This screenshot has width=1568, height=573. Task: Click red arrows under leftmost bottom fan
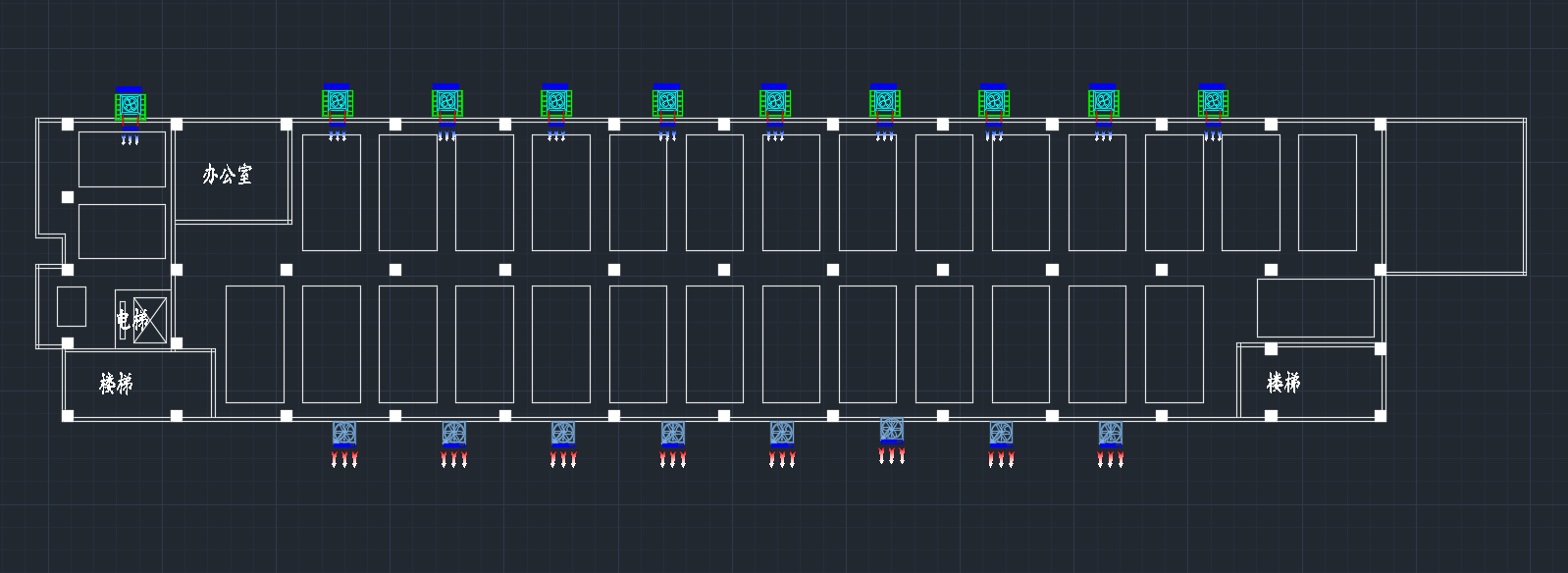point(343,458)
